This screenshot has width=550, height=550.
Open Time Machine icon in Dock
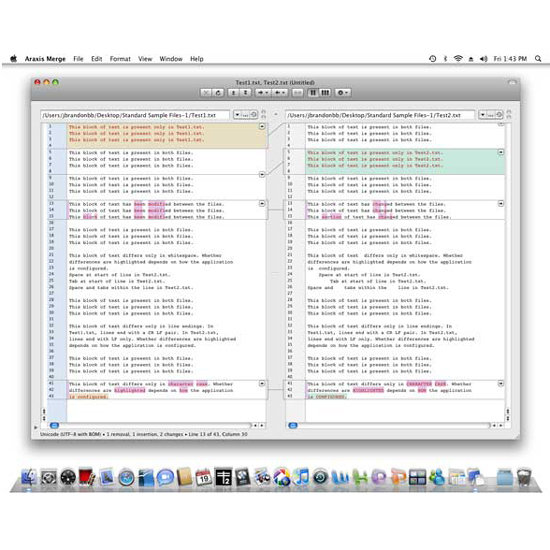[x=320, y=477]
